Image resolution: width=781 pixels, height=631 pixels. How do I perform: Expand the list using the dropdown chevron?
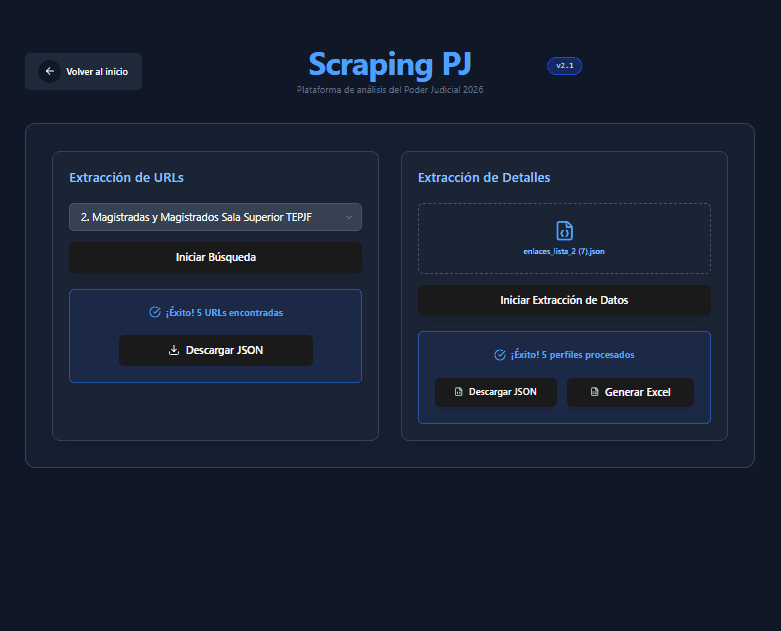pos(349,217)
